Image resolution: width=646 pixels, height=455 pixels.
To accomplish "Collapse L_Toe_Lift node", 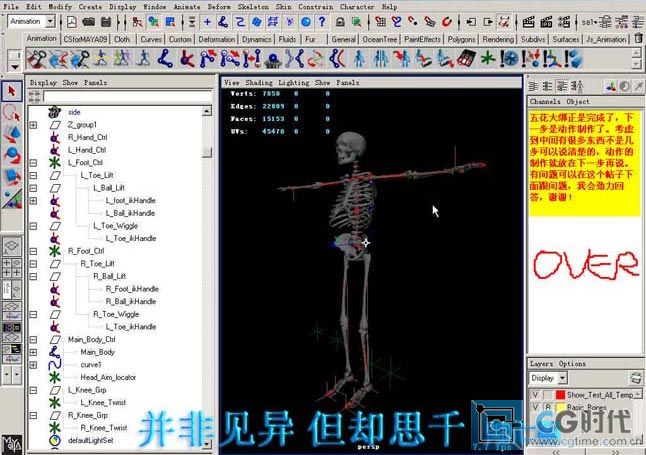I will tap(33, 175).
